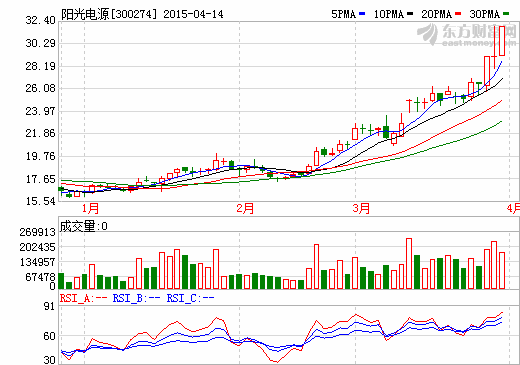Image resolution: width=520 pixels, height=365 pixels.
Task: Click the 1月 date axis label
Action: (x=90, y=208)
